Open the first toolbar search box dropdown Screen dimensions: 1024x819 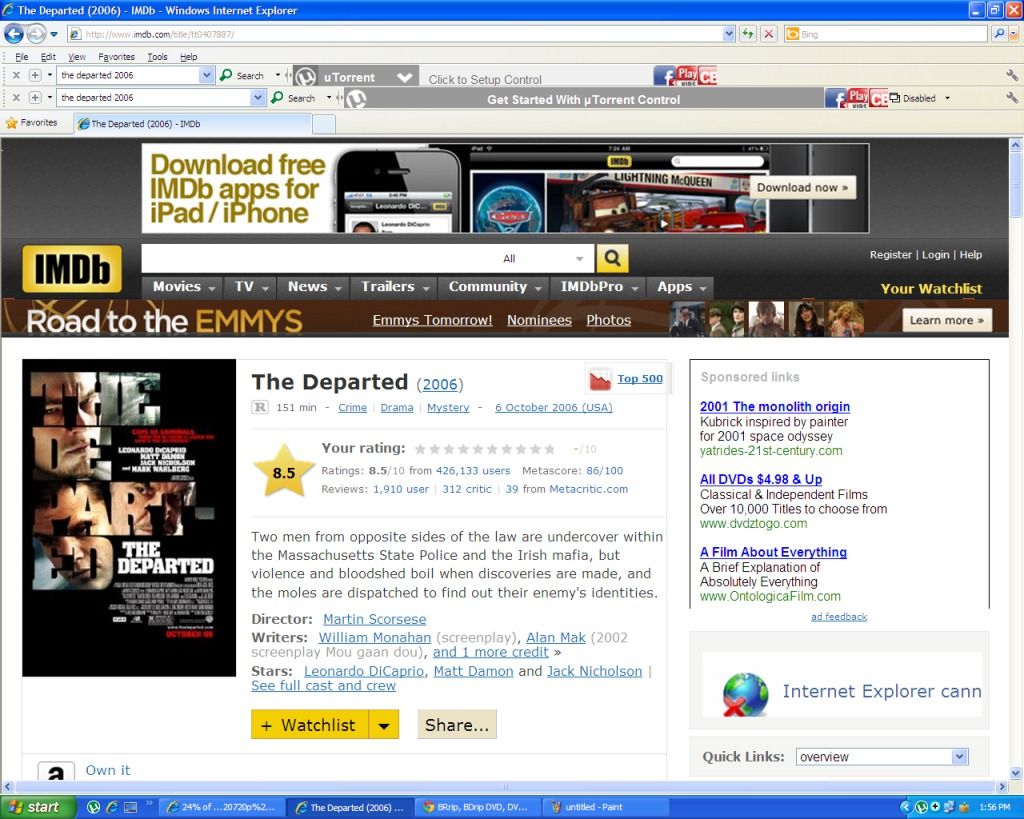pyautogui.click(x=206, y=75)
